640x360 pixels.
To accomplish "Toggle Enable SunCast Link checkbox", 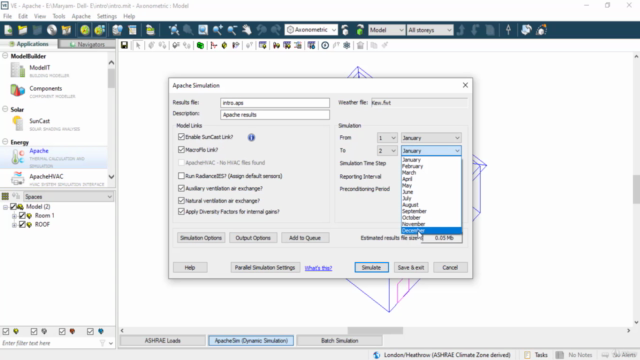I will [181, 137].
